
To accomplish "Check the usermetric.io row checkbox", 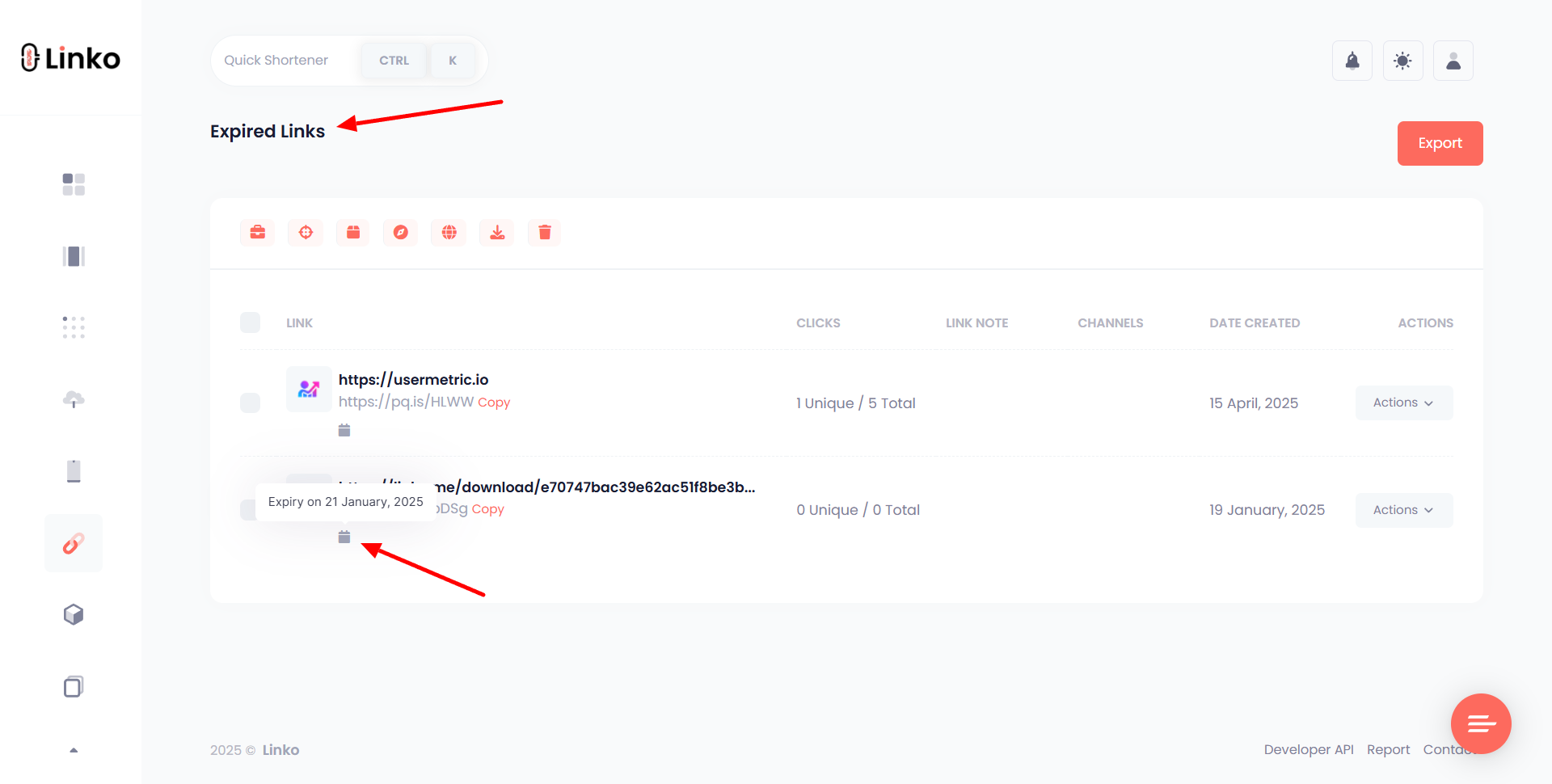I will point(251,403).
